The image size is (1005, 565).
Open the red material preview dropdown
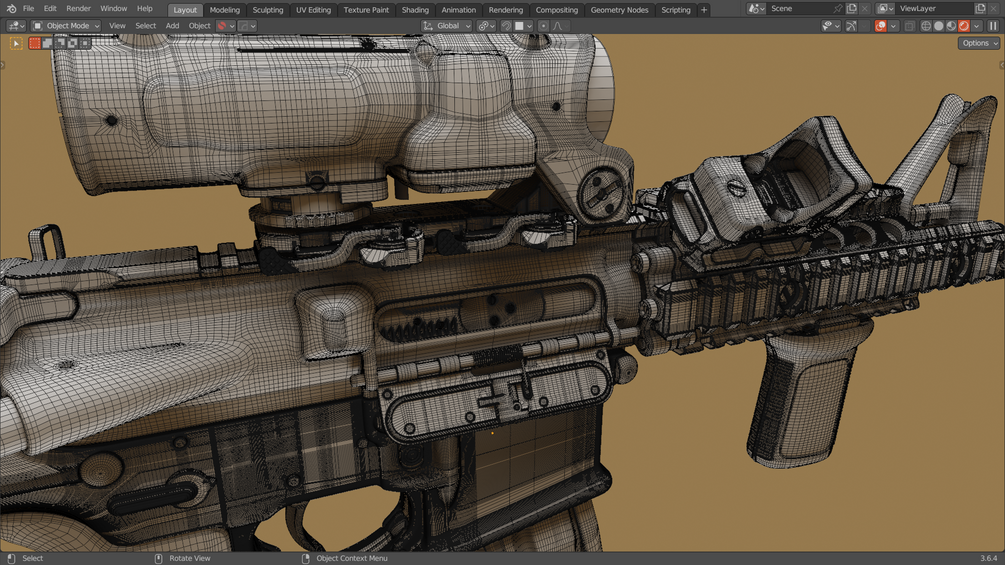pyautogui.click(x=226, y=26)
